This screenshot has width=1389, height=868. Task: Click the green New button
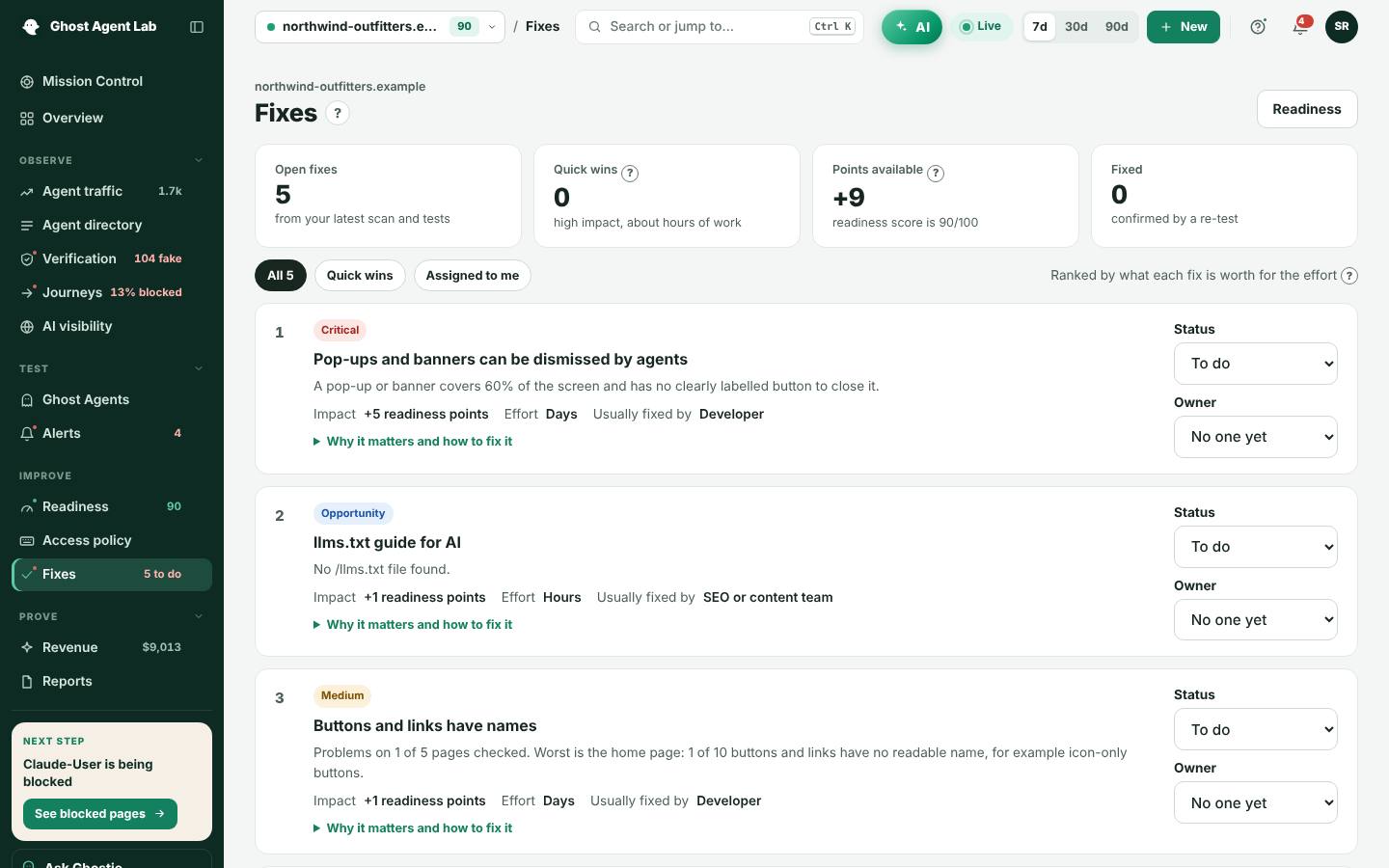click(1184, 27)
